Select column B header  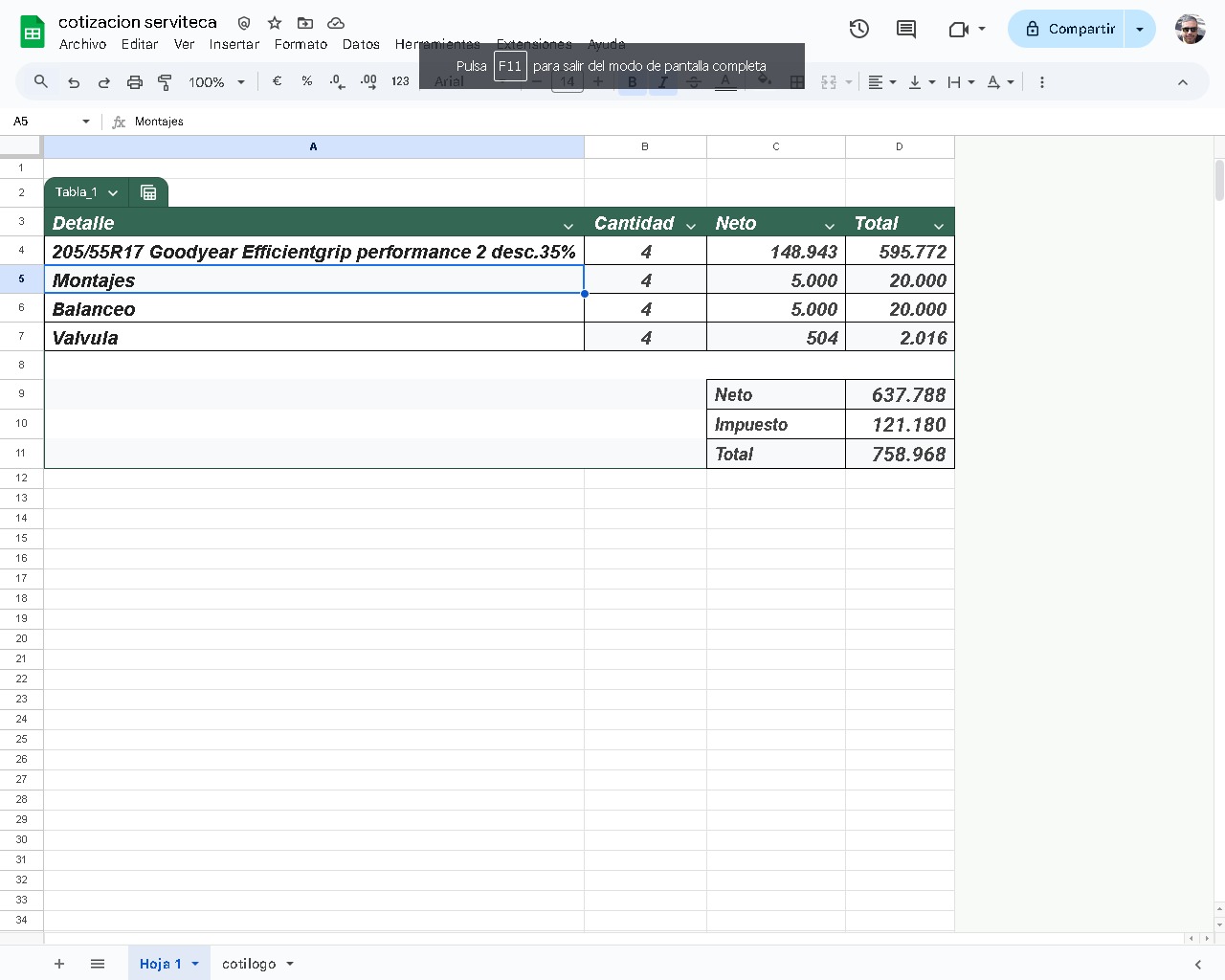point(645,146)
